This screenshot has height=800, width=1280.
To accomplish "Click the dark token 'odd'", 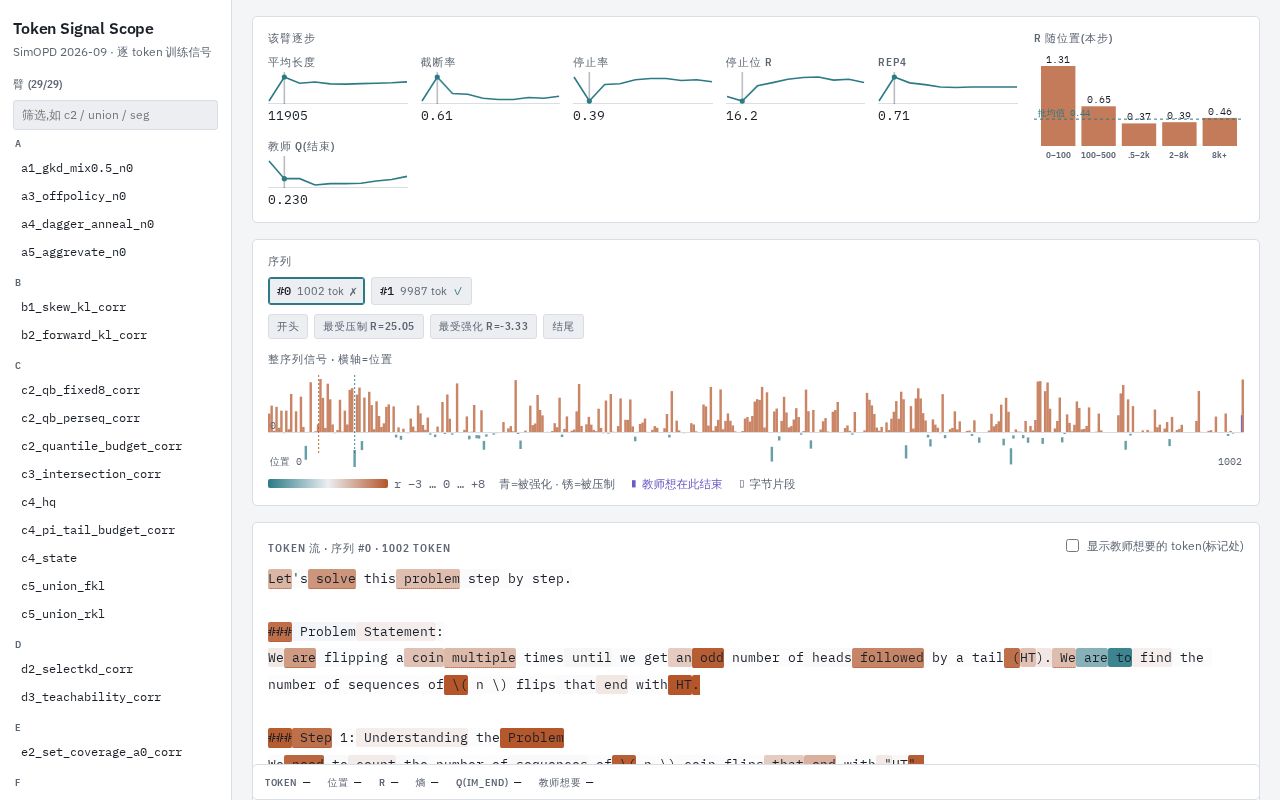I will coord(708,658).
